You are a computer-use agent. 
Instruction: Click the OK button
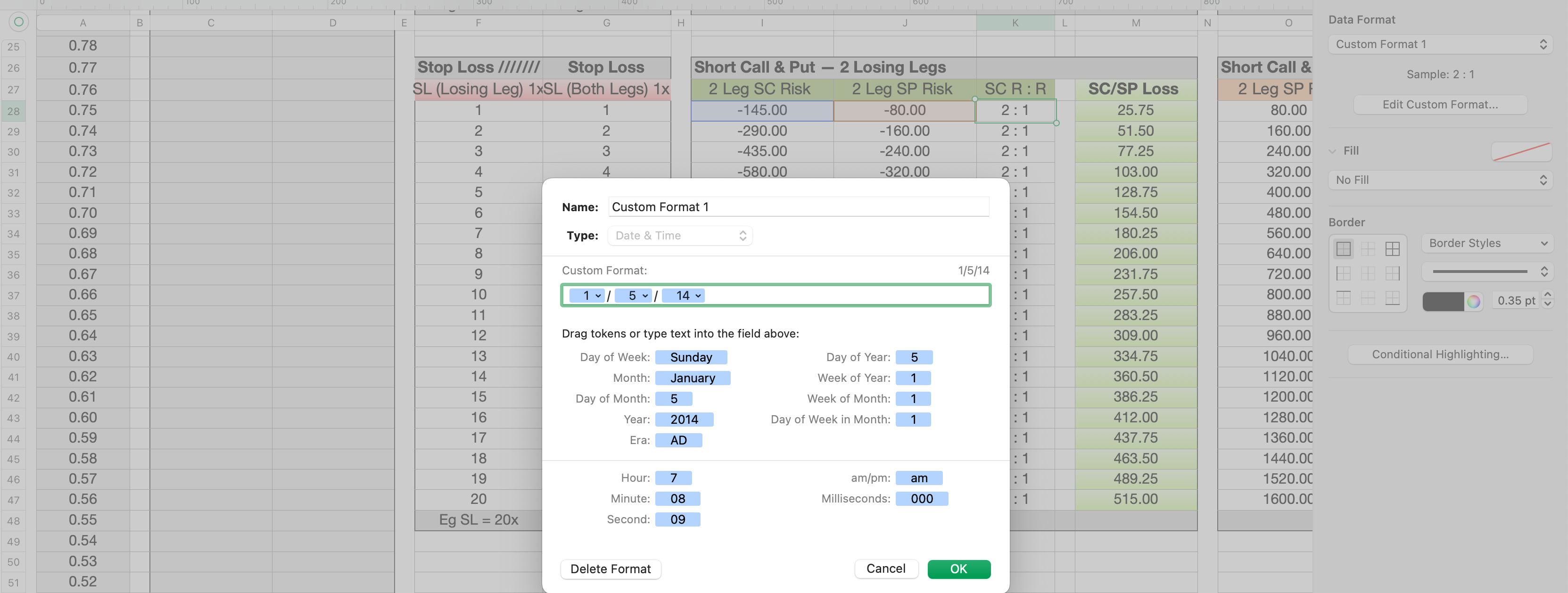(958, 568)
